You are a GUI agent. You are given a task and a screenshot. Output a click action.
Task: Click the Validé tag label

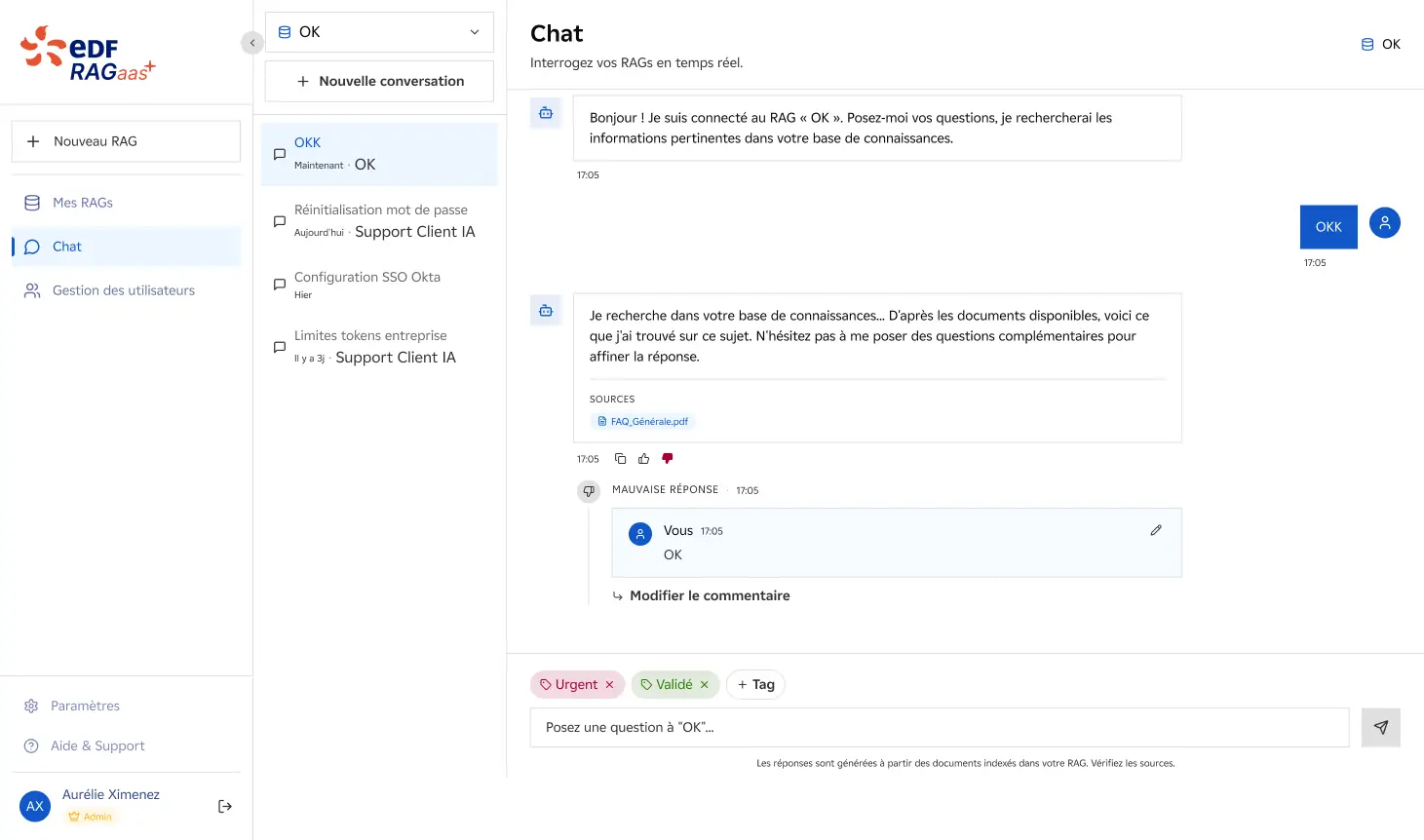click(674, 685)
